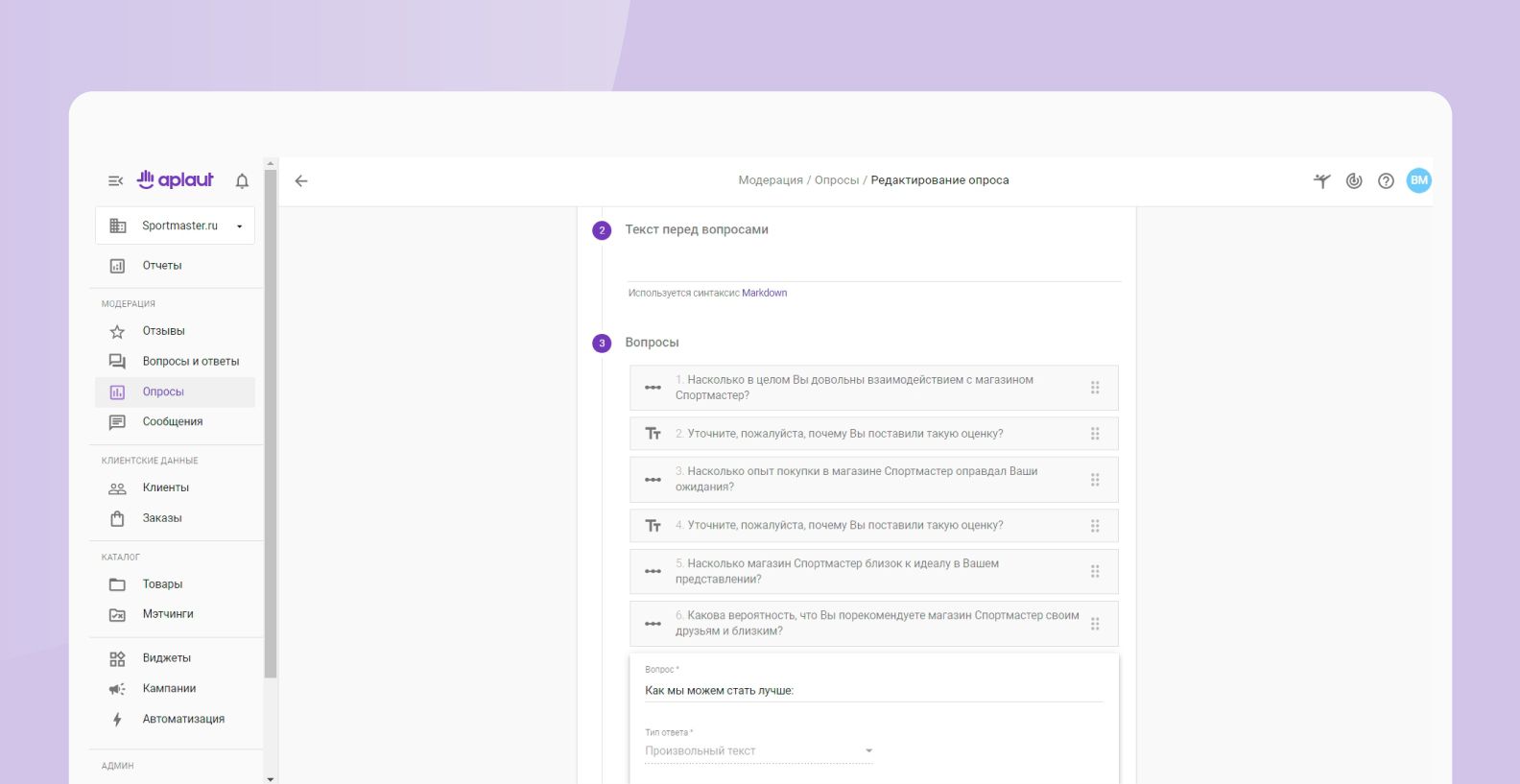
Task: Click the palm tree icon in header
Action: 1321,180
